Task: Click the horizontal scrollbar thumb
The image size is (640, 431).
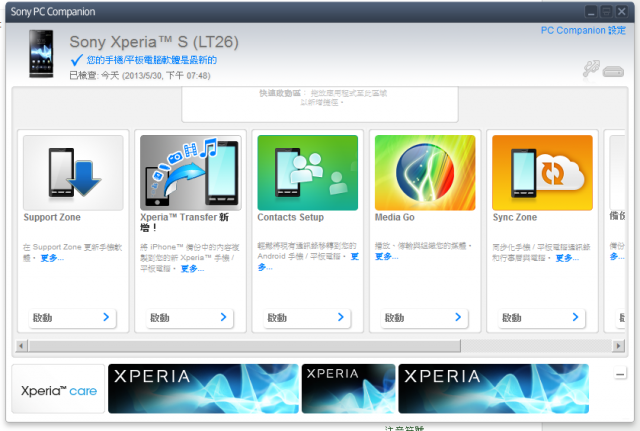Action: click(244, 346)
